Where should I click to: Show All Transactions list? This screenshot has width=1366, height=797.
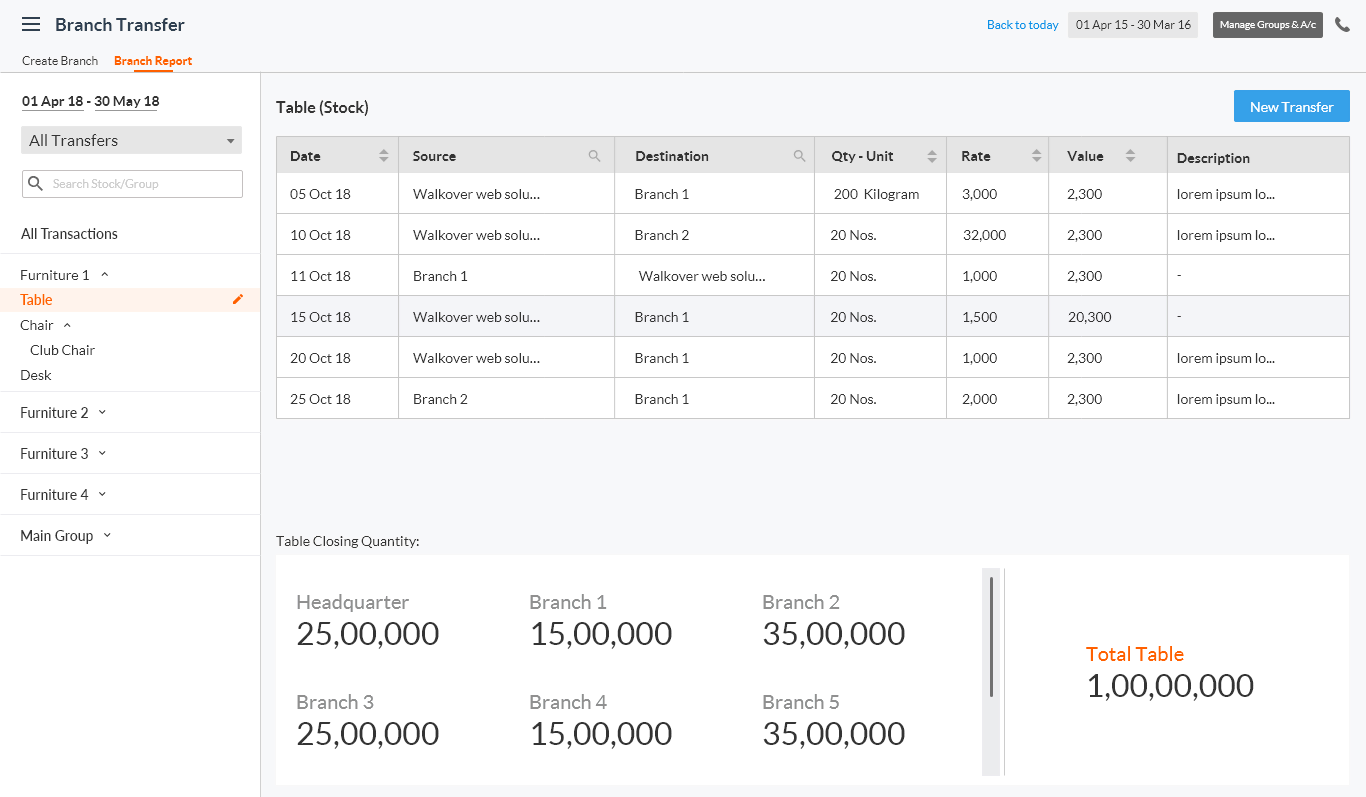point(69,234)
